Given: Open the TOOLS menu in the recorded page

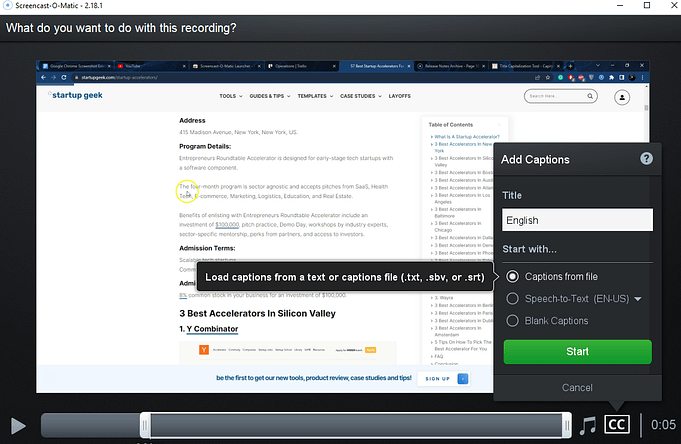Looking at the screenshot, I should point(231,96).
